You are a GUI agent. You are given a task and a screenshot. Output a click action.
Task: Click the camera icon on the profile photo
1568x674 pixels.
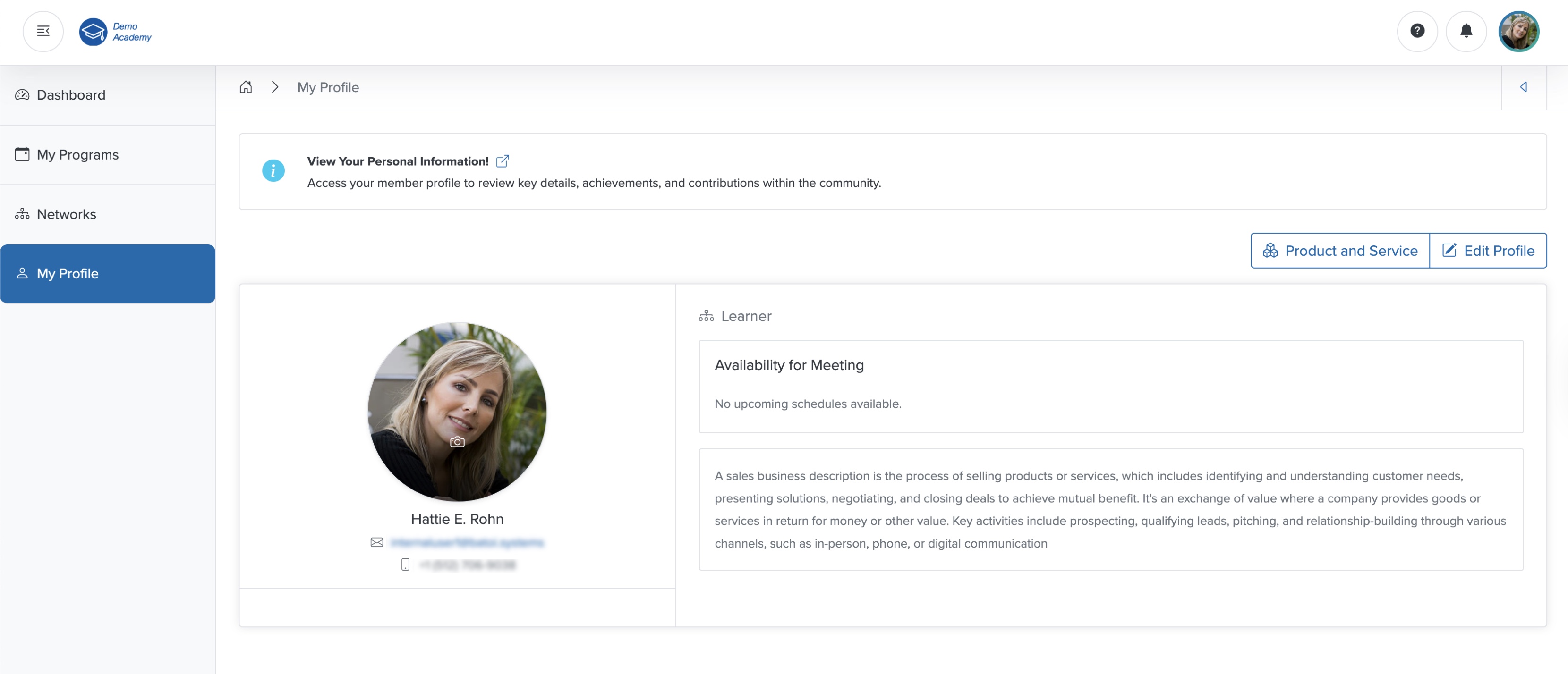coord(457,442)
